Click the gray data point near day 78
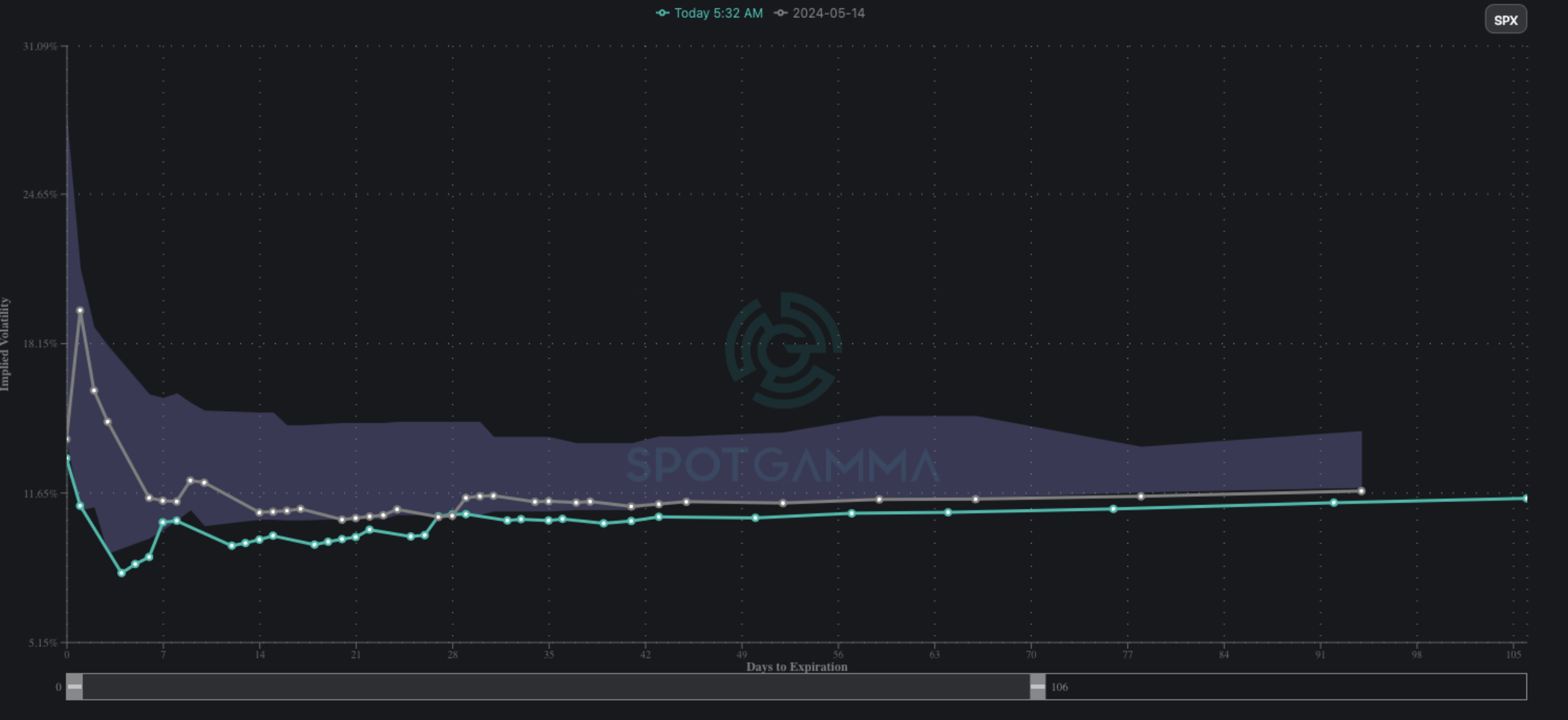This screenshot has width=1568, height=720. (1141, 496)
